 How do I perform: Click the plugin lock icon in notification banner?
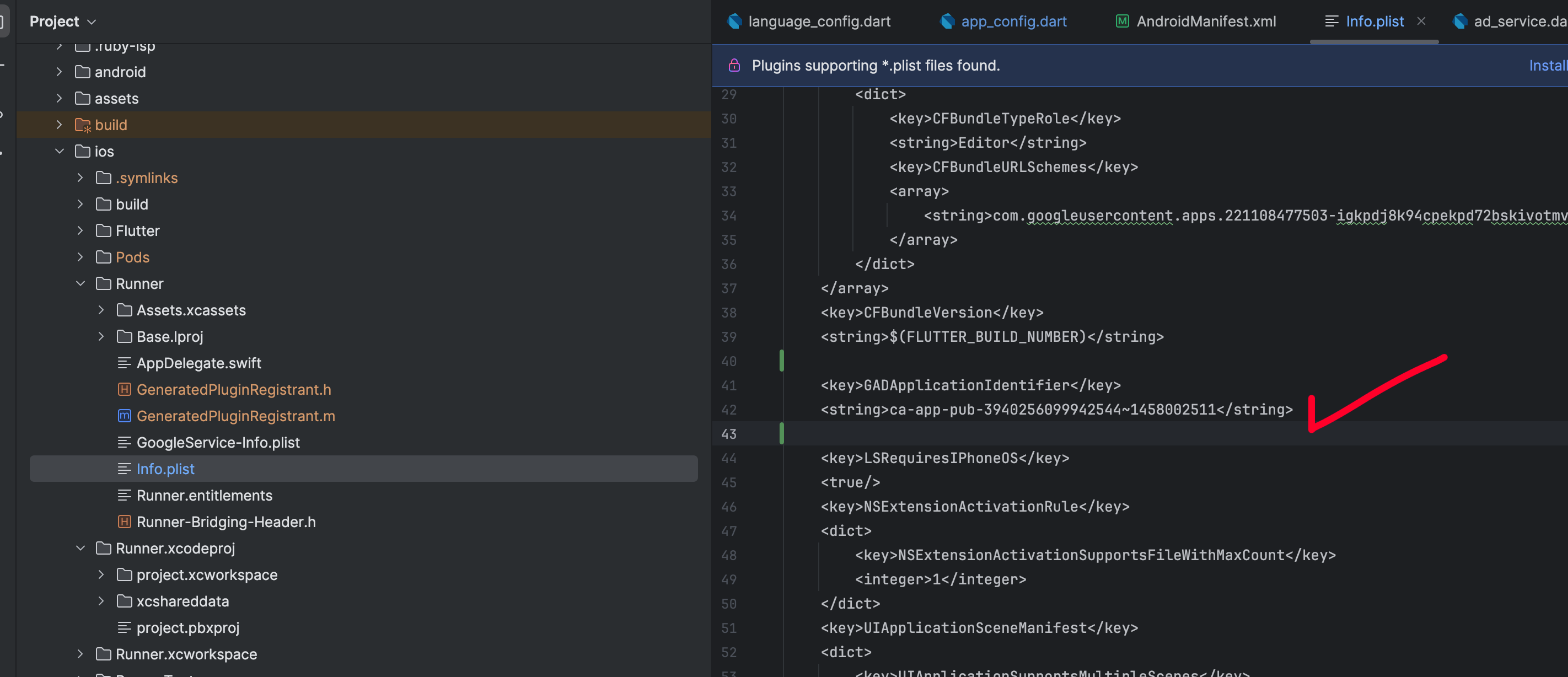734,65
